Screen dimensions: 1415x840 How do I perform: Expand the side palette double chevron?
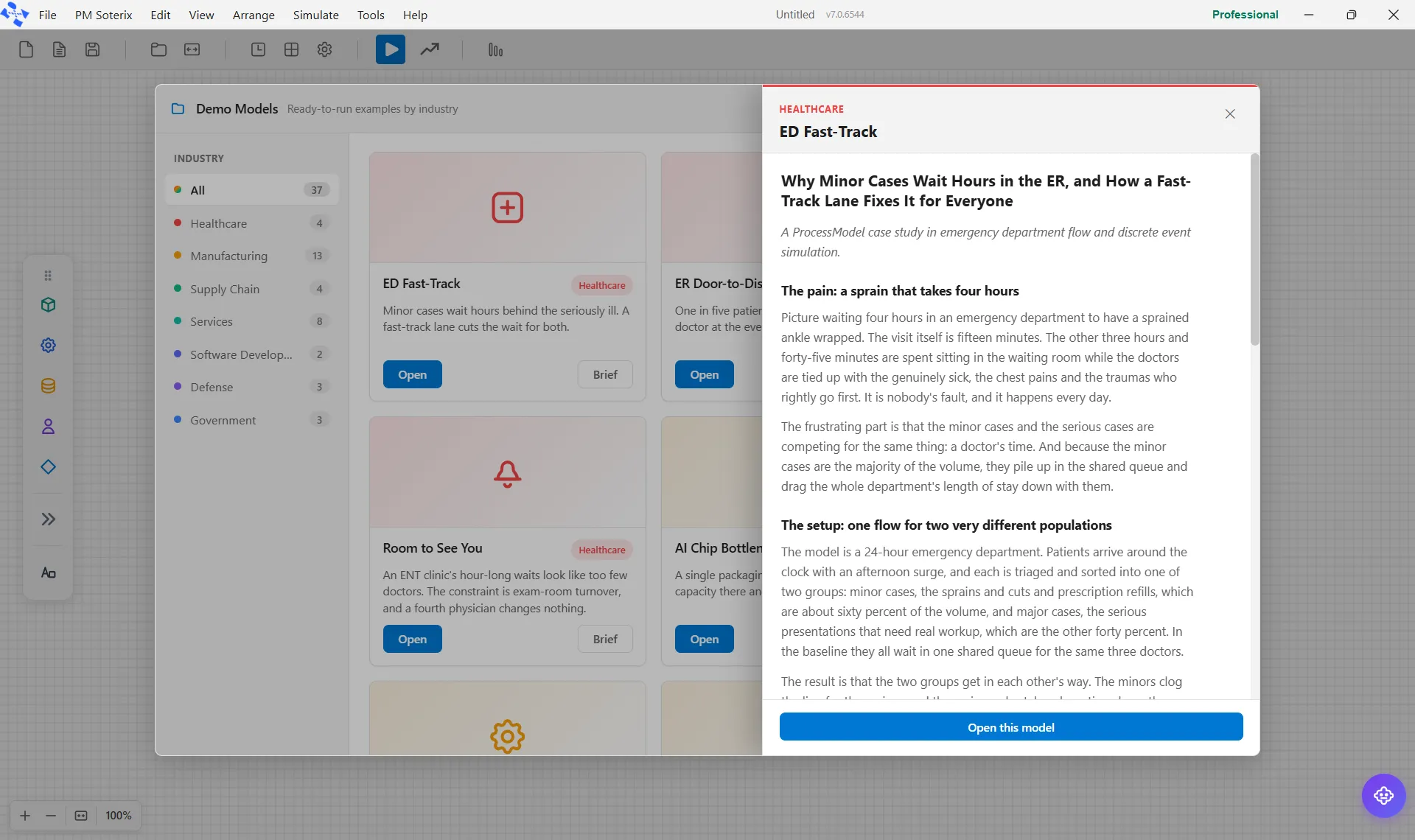[48, 519]
